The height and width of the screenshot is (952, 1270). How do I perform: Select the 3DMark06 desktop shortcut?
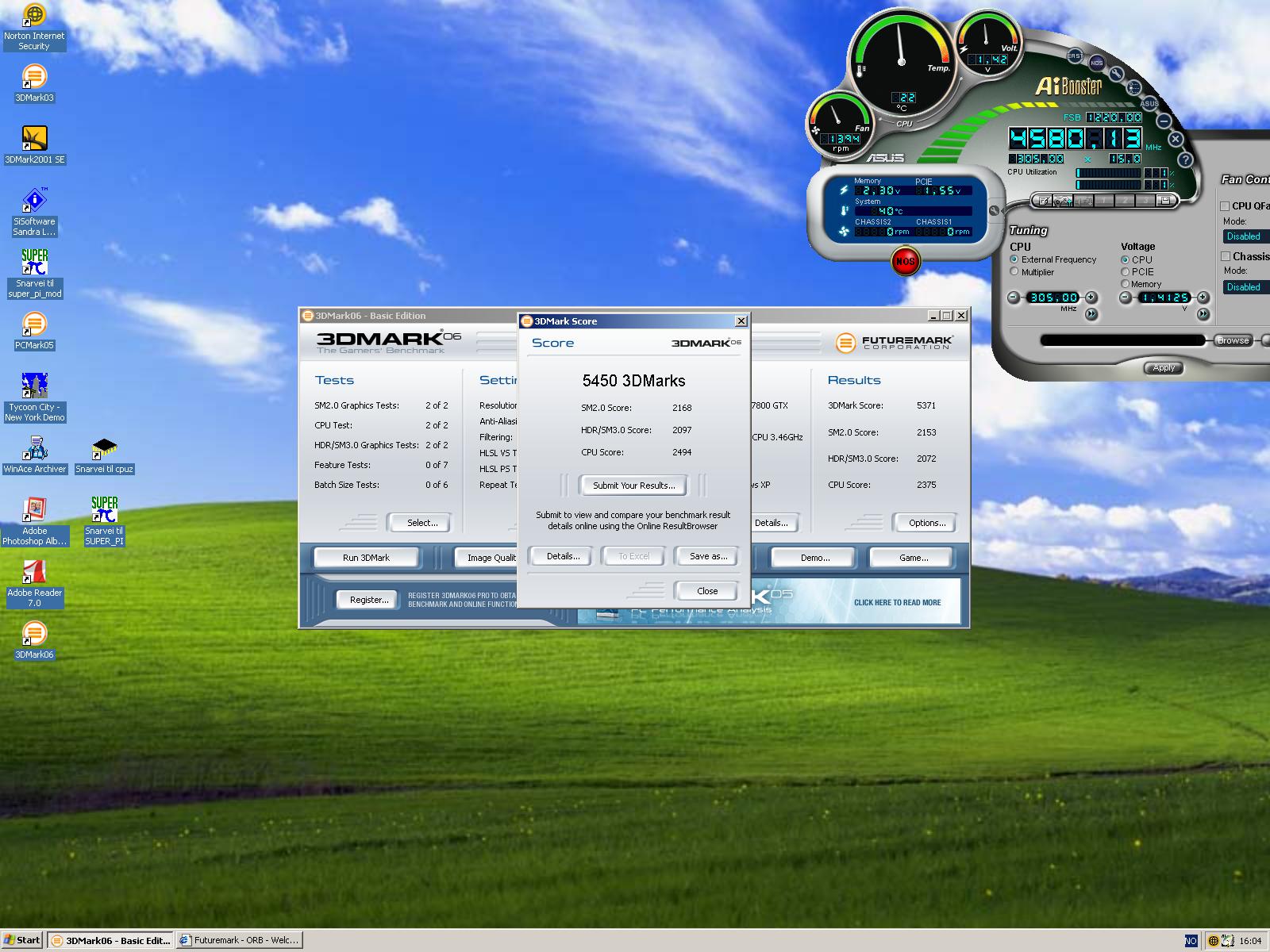34,640
